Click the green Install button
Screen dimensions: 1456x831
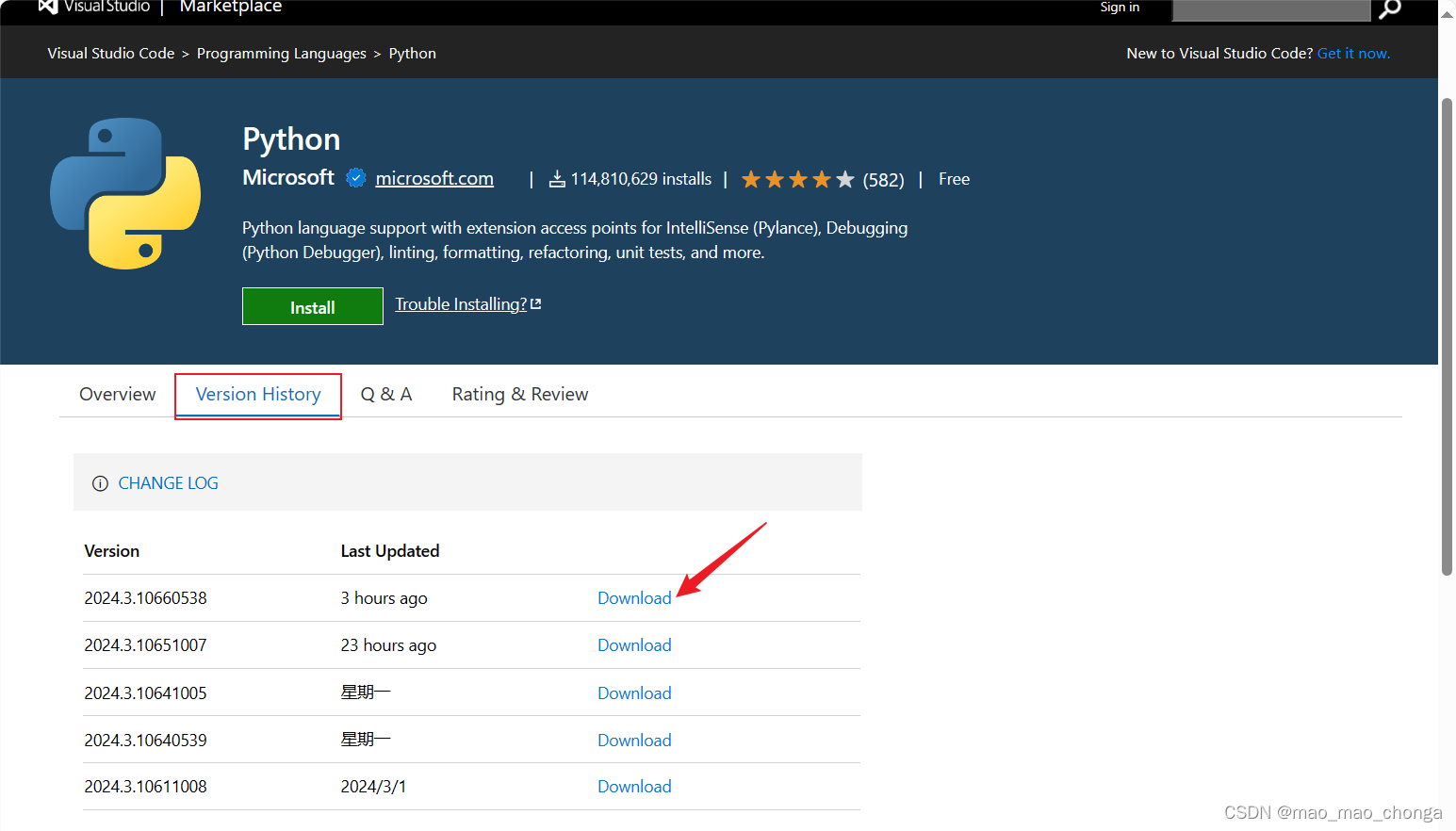(313, 306)
